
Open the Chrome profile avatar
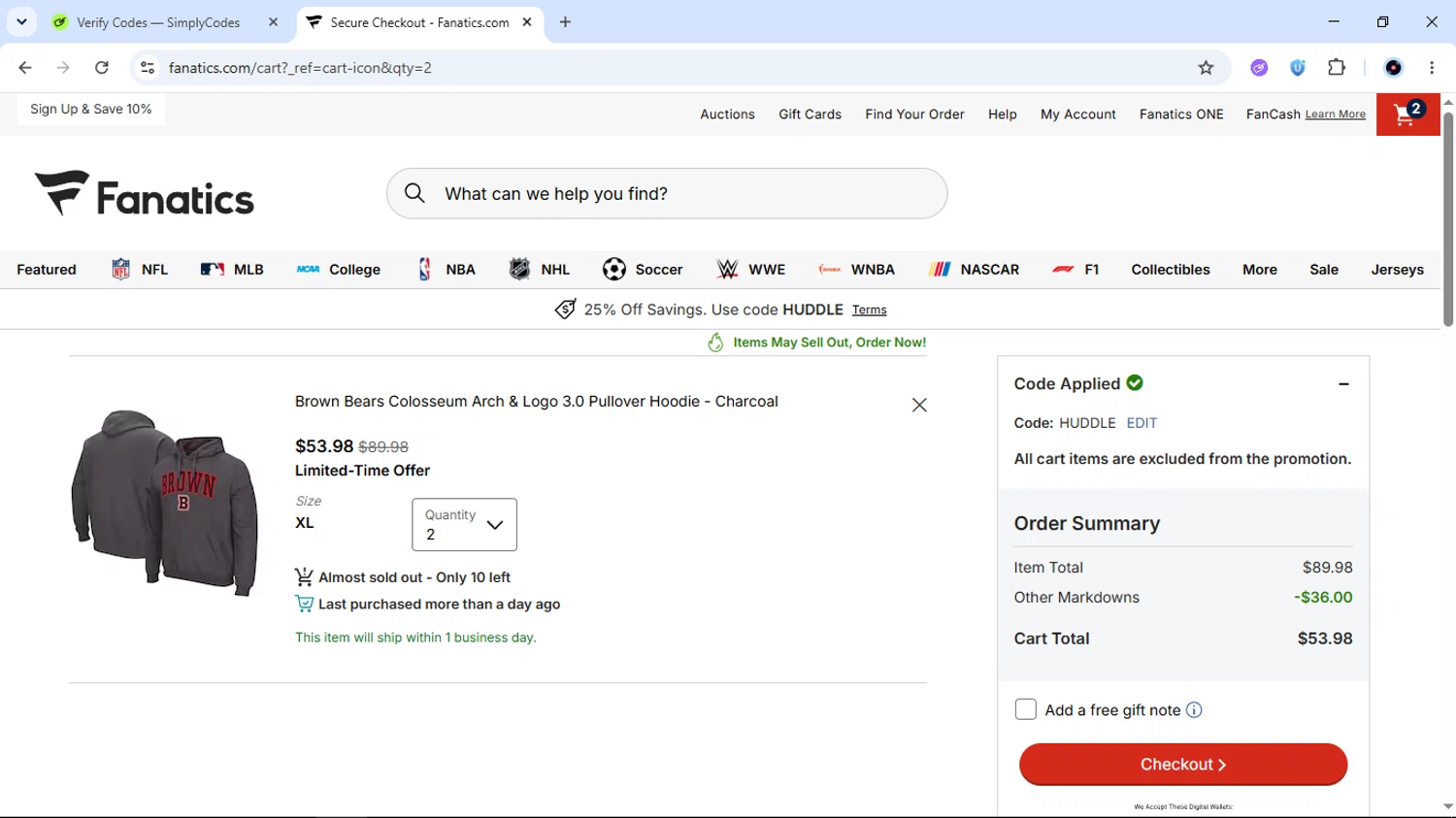pos(1394,68)
